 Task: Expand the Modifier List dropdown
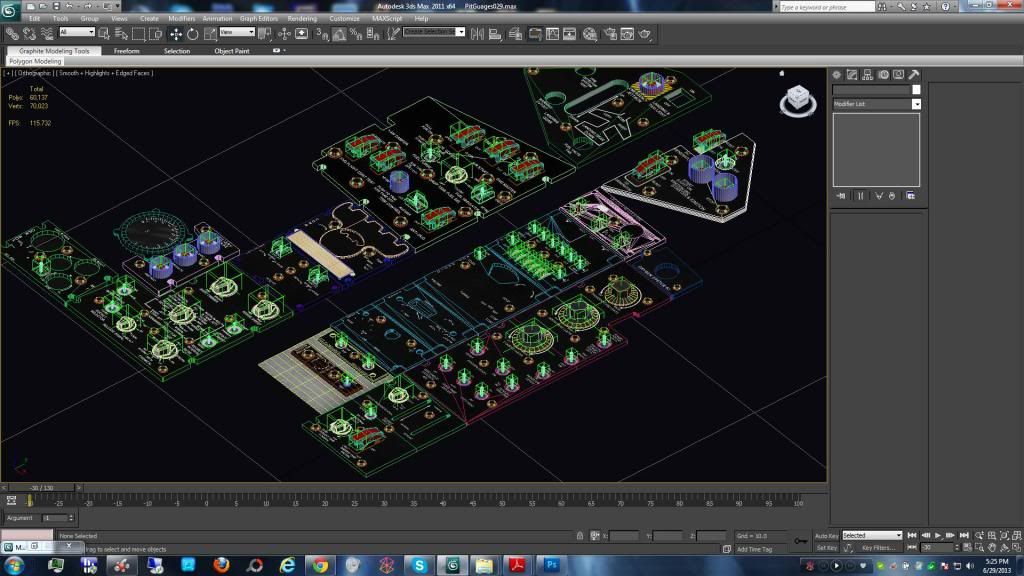[x=916, y=104]
